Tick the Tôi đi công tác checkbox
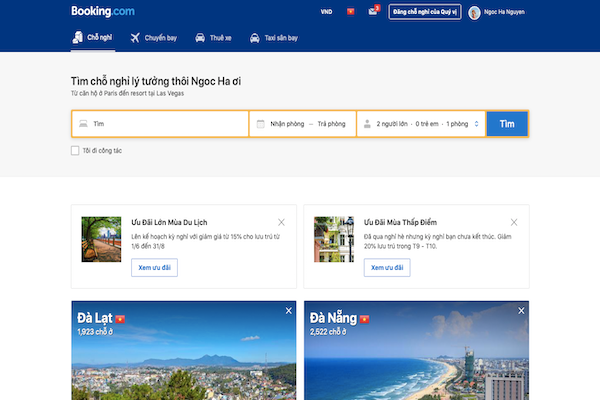 tap(75, 150)
